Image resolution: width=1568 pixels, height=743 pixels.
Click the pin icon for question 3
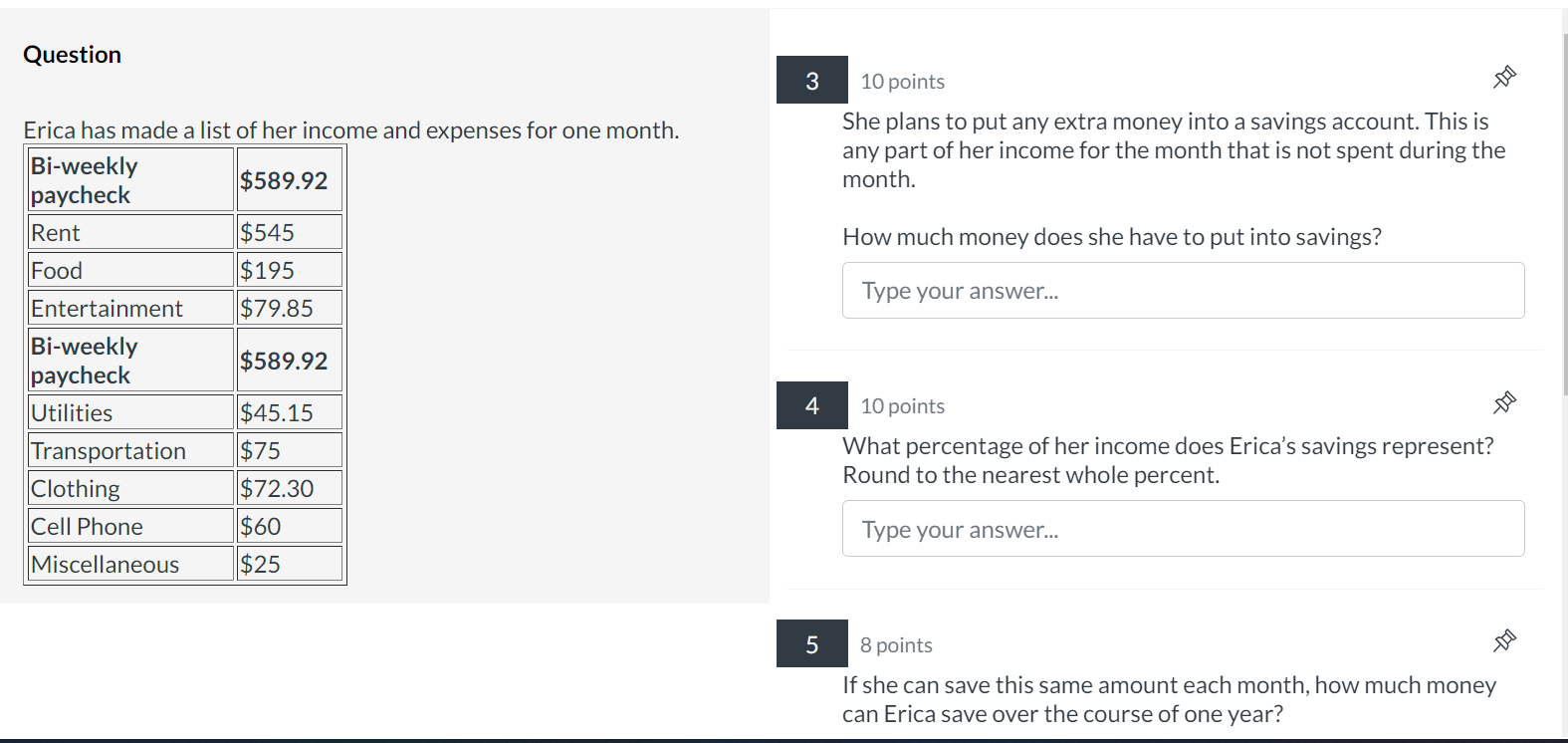point(1504,77)
